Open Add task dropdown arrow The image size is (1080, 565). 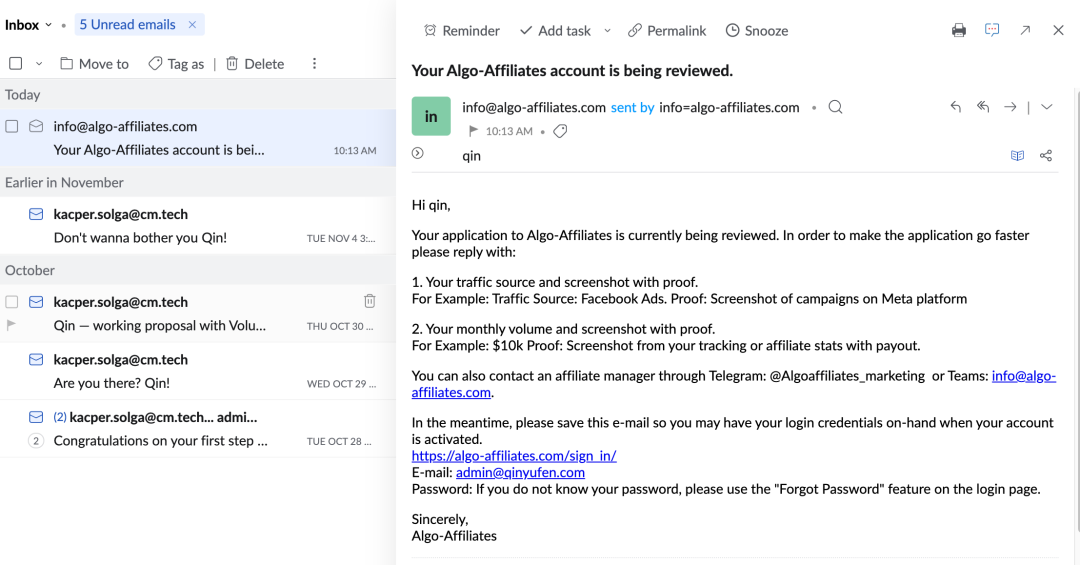pyautogui.click(x=608, y=30)
